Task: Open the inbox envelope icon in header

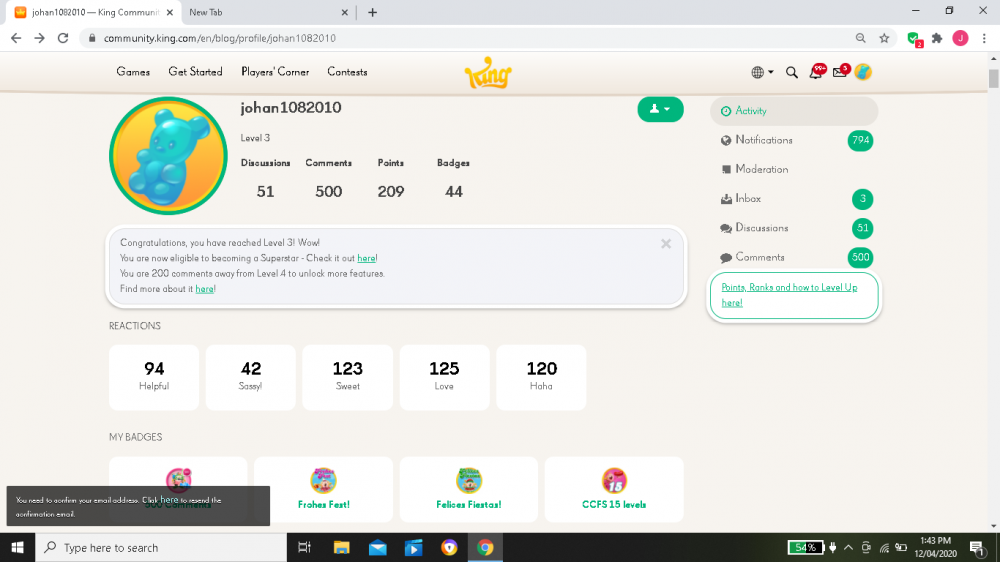Action: (x=840, y=72)
